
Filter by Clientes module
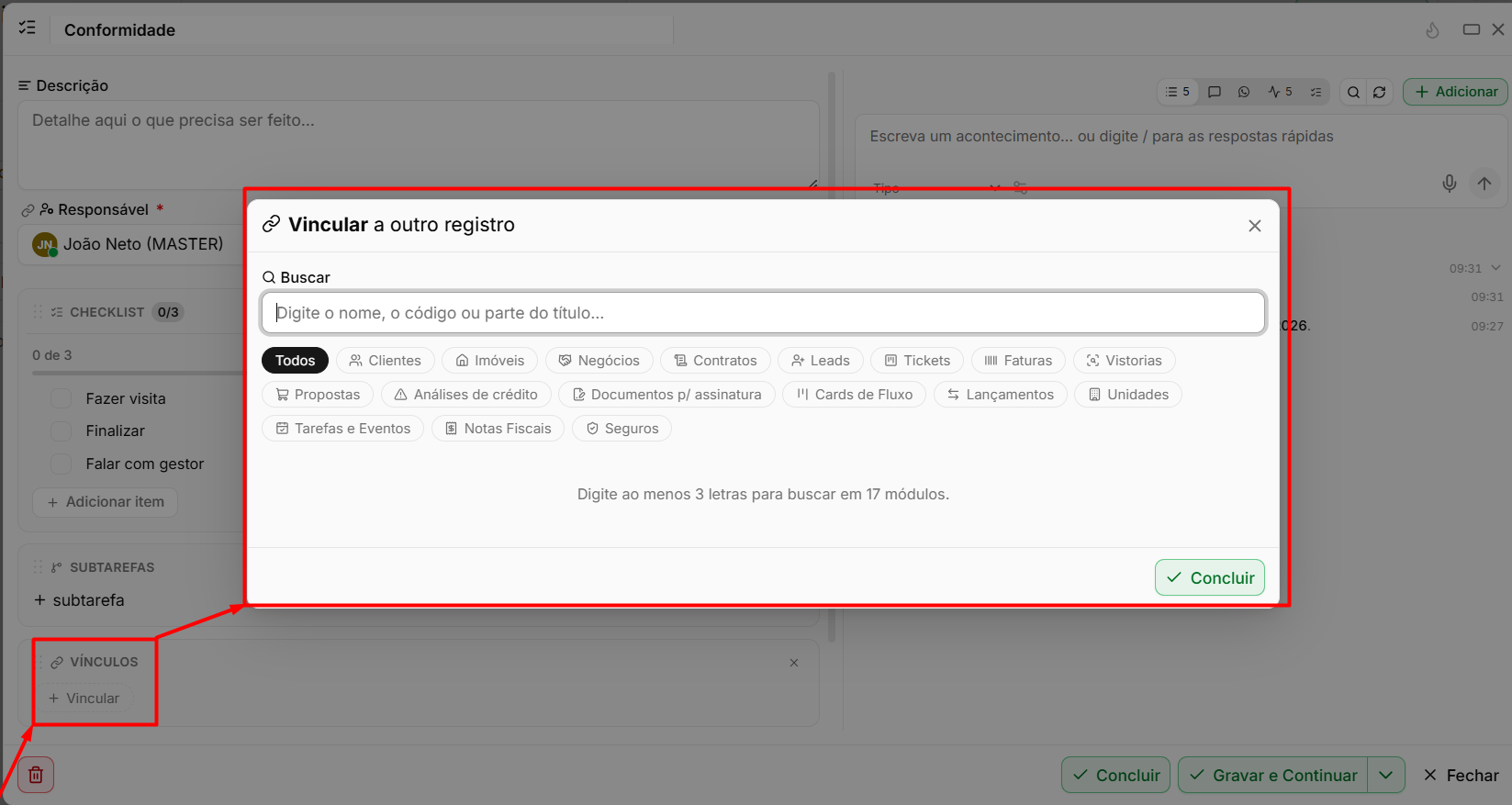click(x=386, y=361)
